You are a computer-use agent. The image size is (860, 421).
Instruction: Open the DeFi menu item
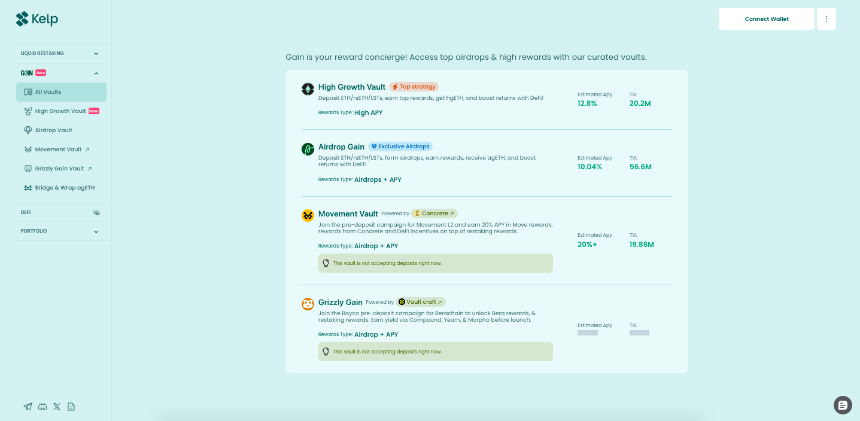tap(61, 212)
